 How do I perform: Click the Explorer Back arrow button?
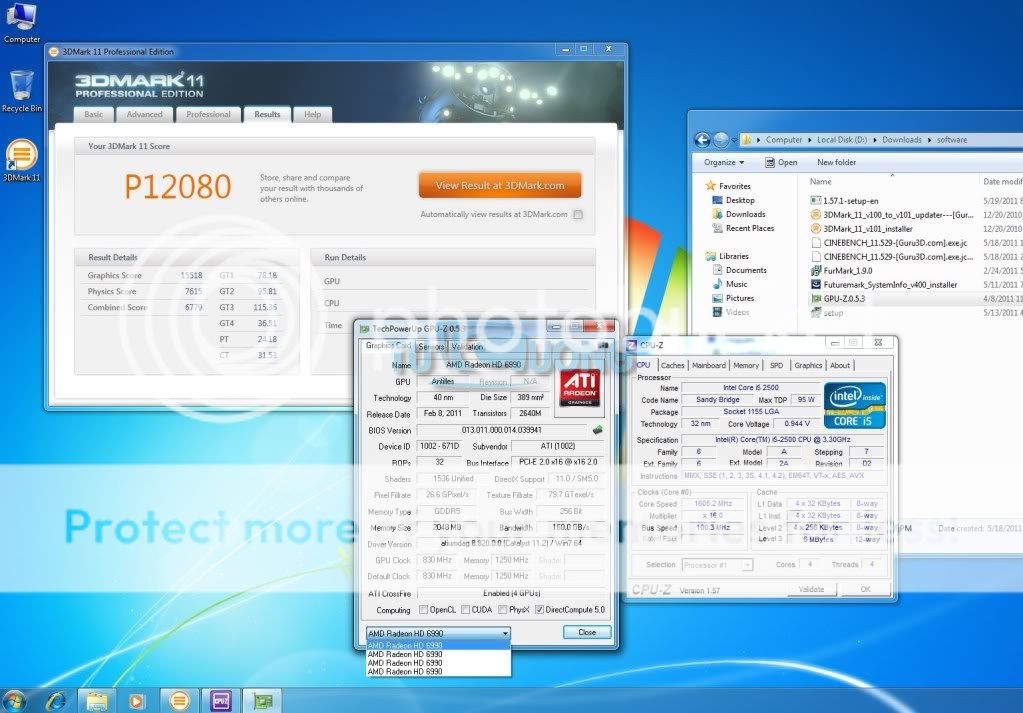pos(702,140)
